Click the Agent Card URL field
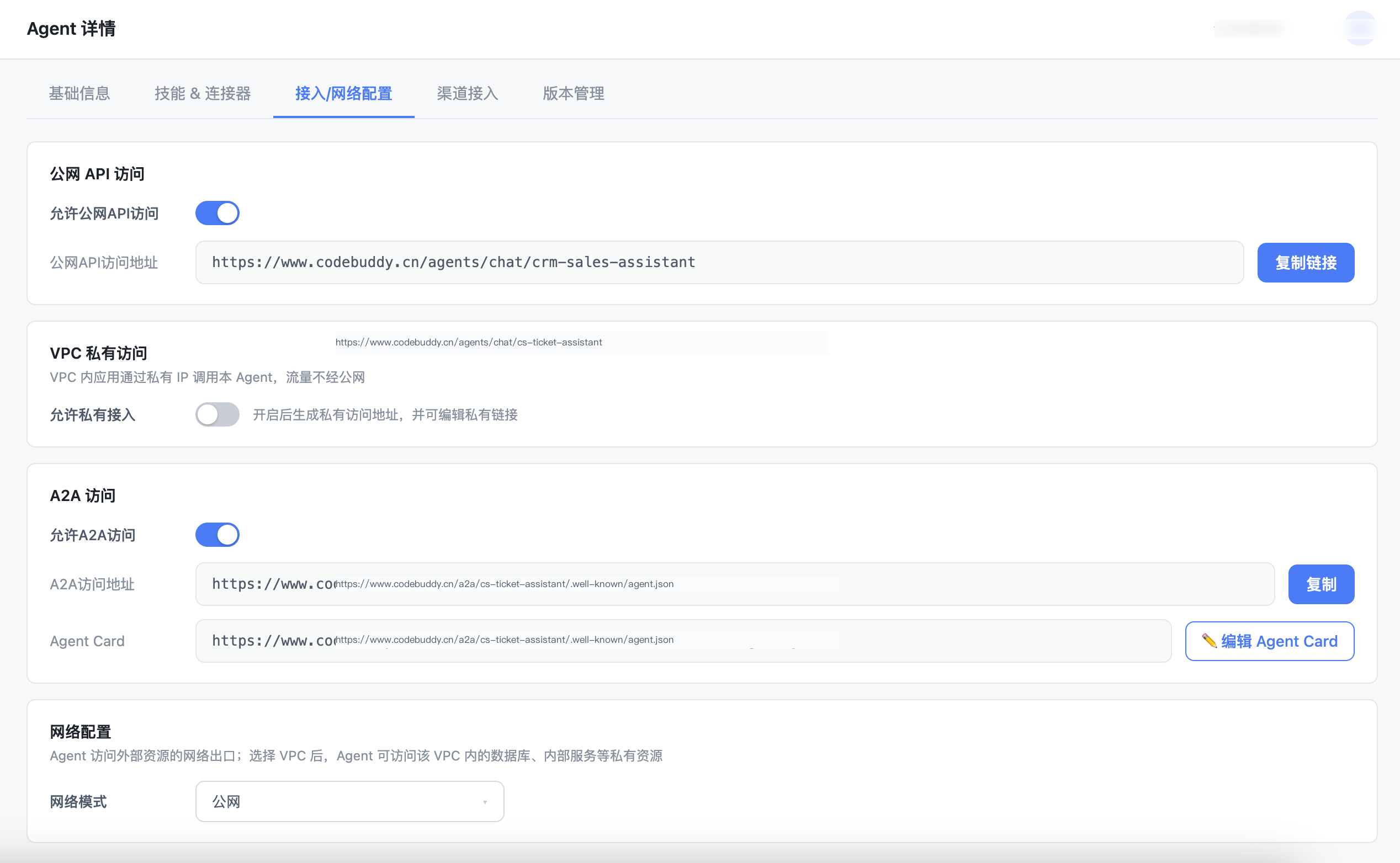The width and height of the screenshot is (1400, 863). 683,641
